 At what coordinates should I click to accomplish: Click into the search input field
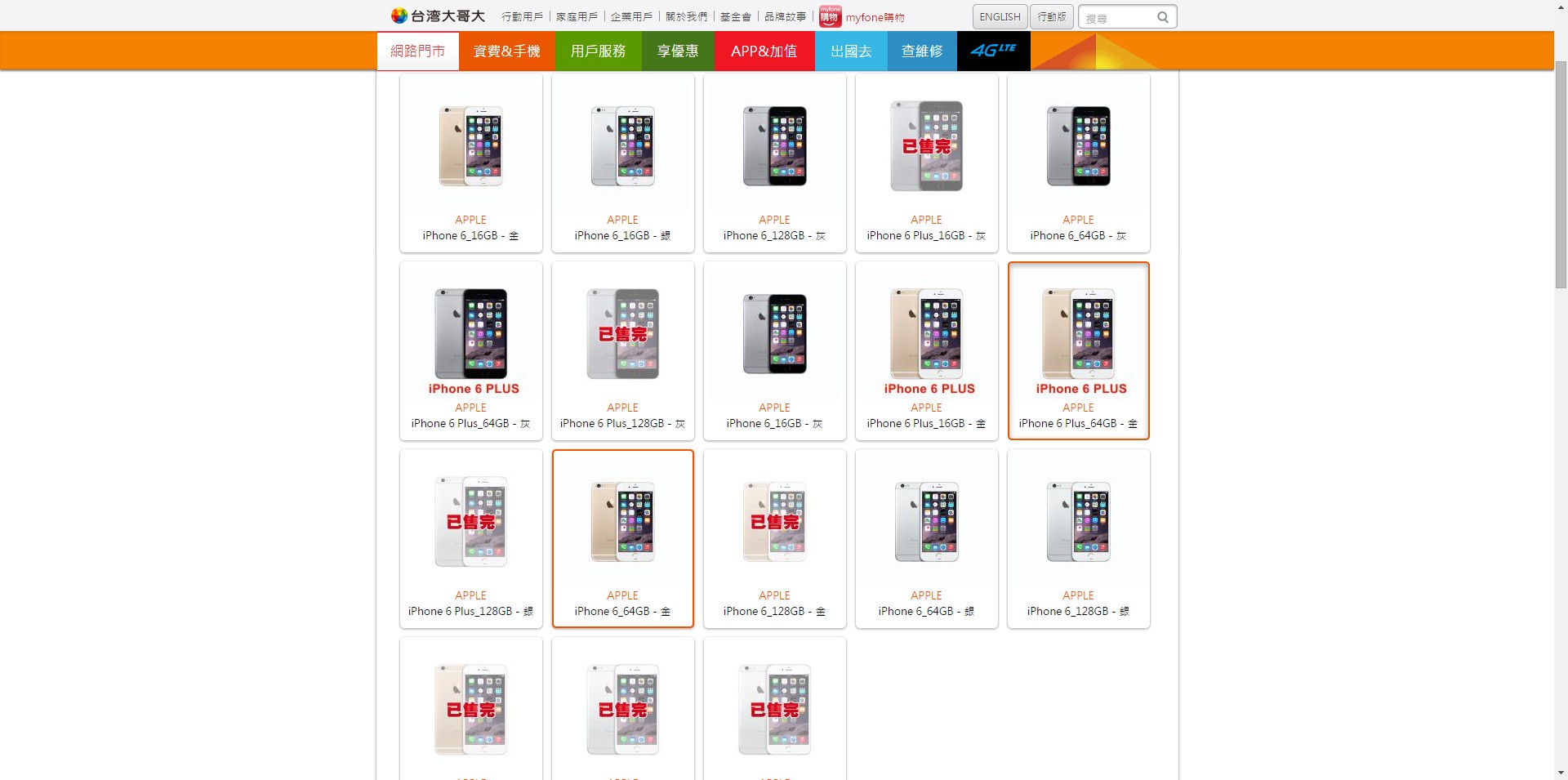pos(1119,17)
